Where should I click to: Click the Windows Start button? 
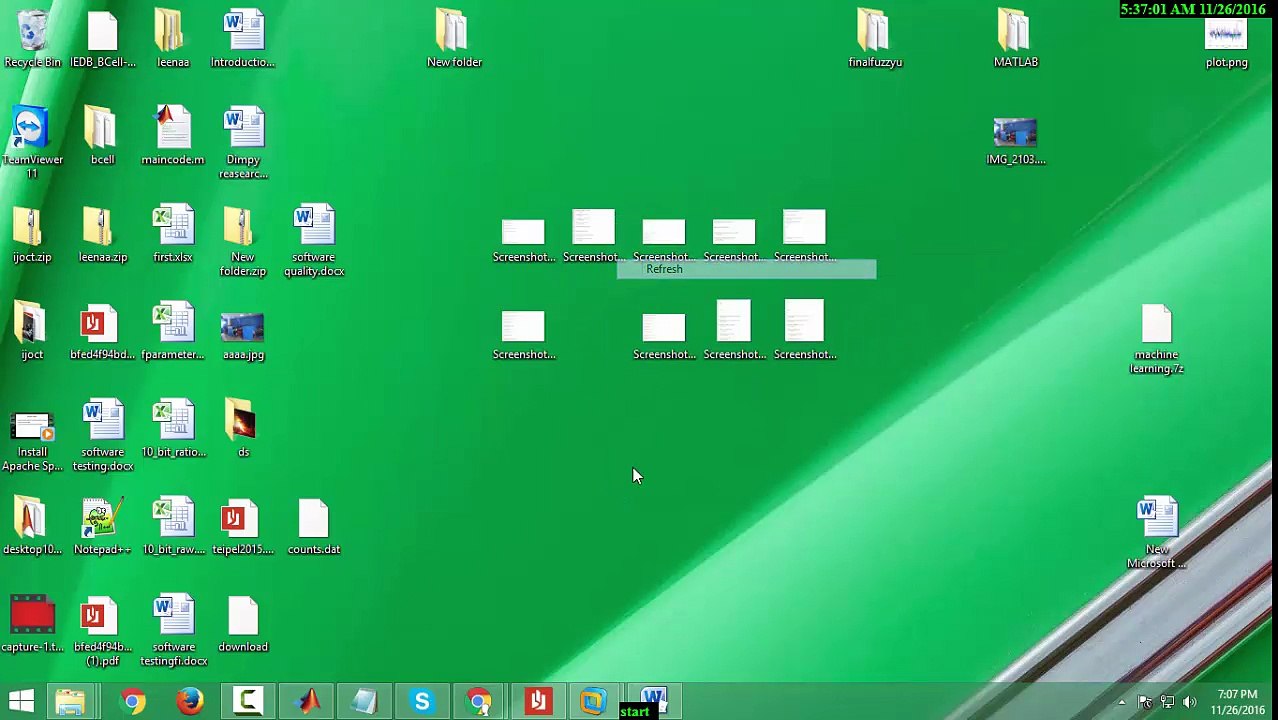coord(21,701)
